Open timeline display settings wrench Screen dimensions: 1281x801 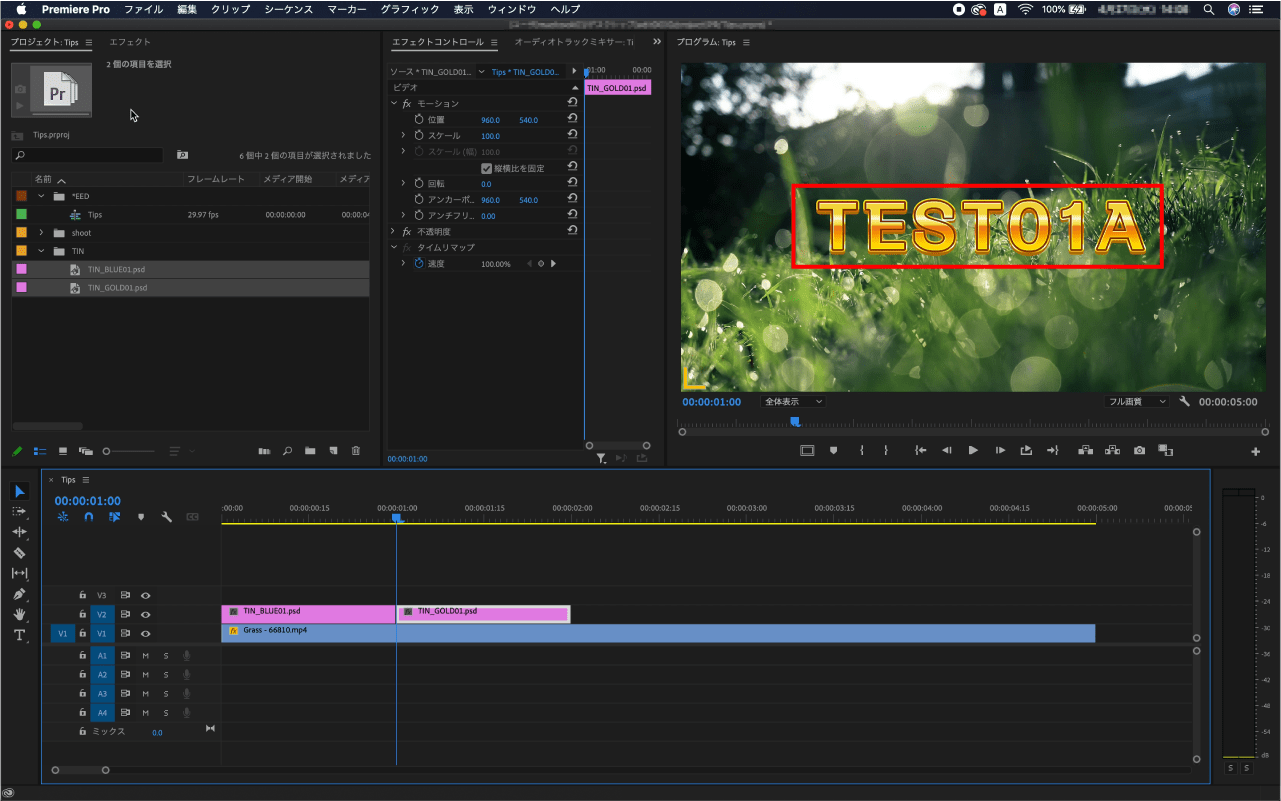167,517
